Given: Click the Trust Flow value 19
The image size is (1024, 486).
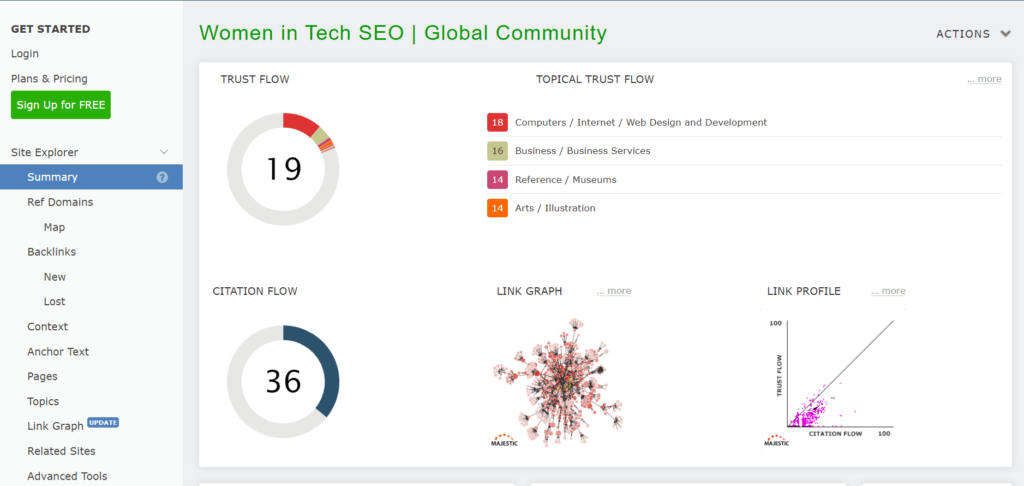Looking at the screenshot, I should click(x=283, y=169).
